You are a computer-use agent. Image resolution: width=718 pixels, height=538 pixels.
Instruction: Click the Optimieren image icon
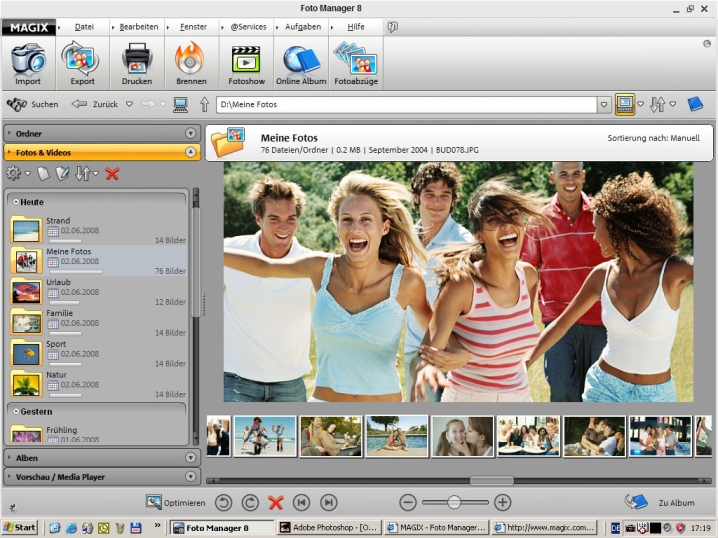coord(154,503)
